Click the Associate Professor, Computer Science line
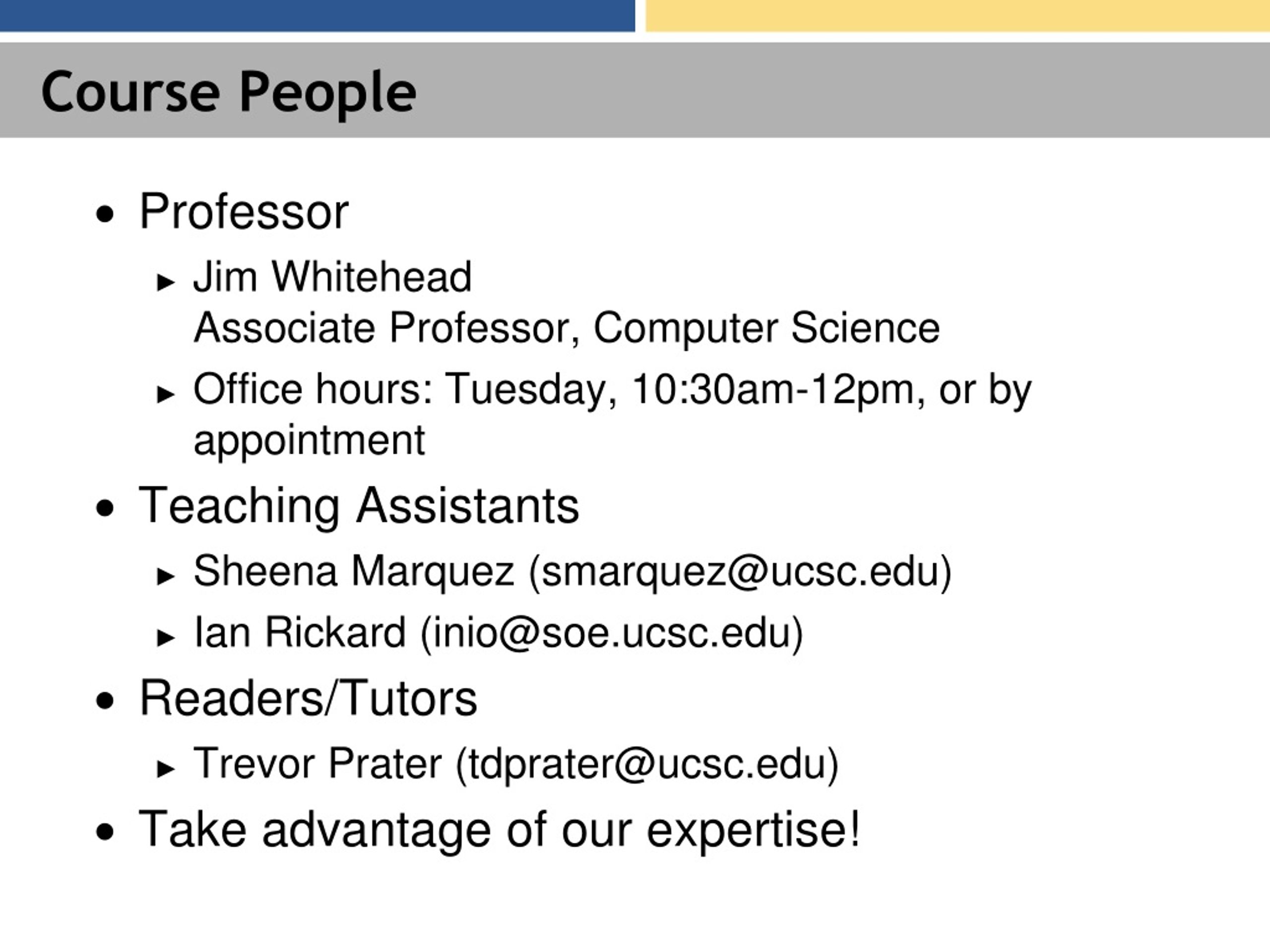The width and height of the screenshot is (1270, 952). coord(567,329)
